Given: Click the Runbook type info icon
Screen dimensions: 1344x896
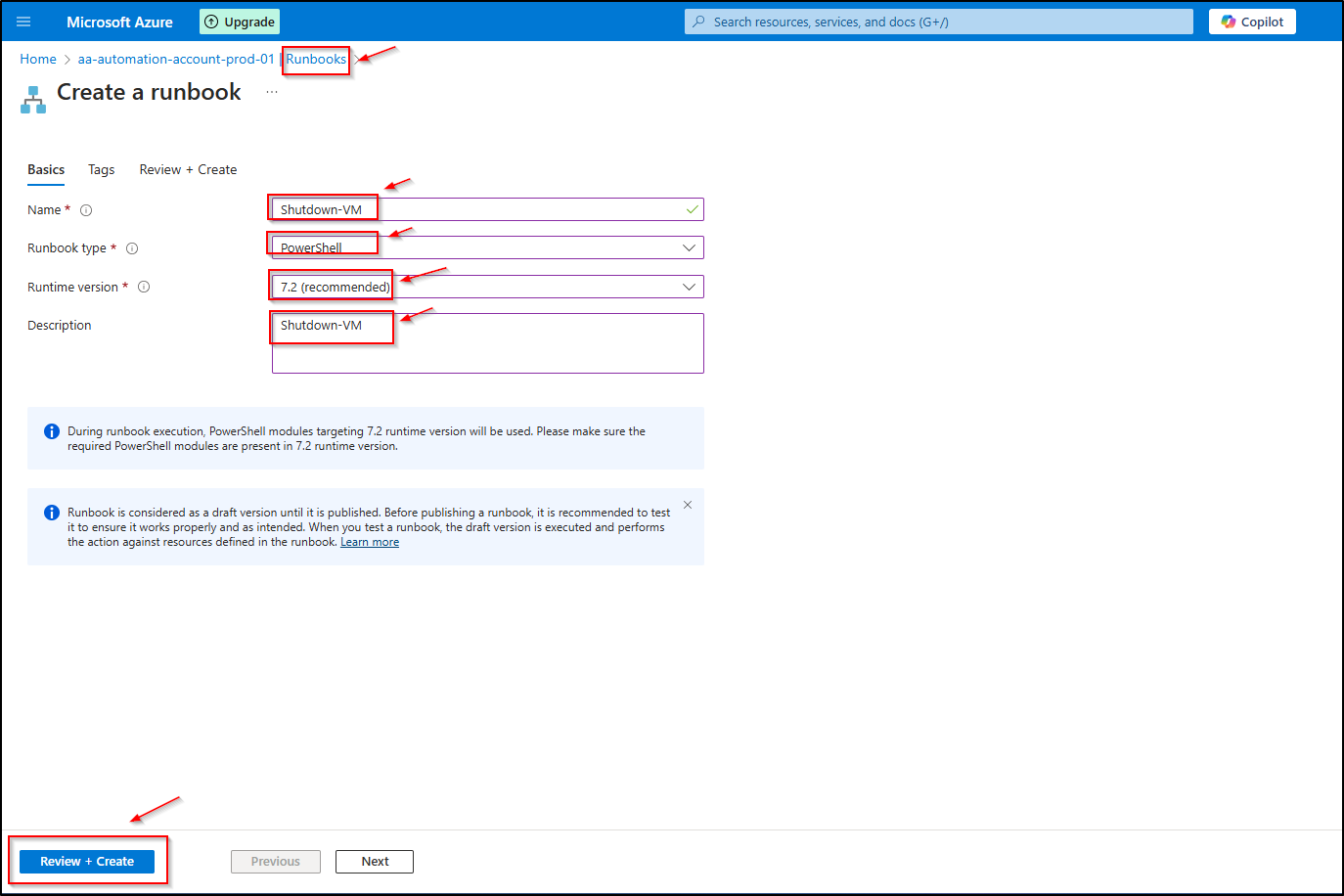Looking at the screenshot, I should 132,248.
